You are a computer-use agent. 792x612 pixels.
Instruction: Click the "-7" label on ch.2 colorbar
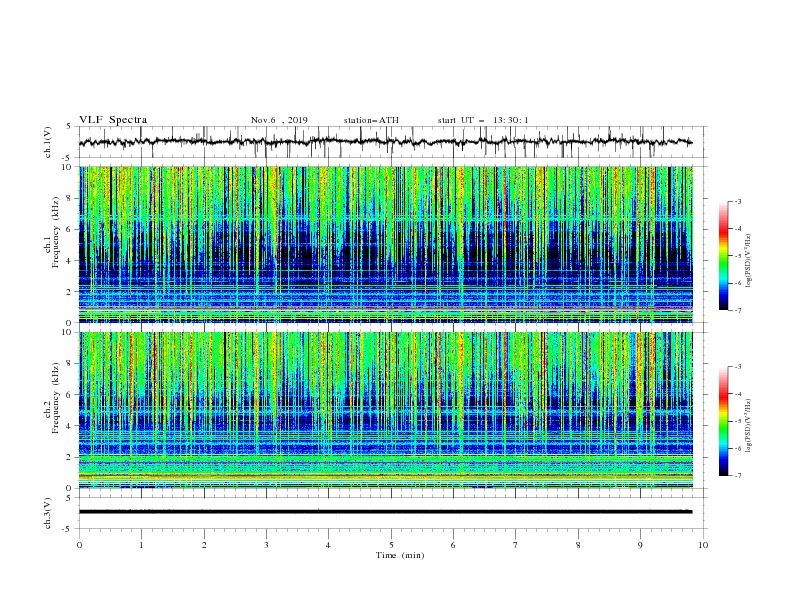point(737,476)
